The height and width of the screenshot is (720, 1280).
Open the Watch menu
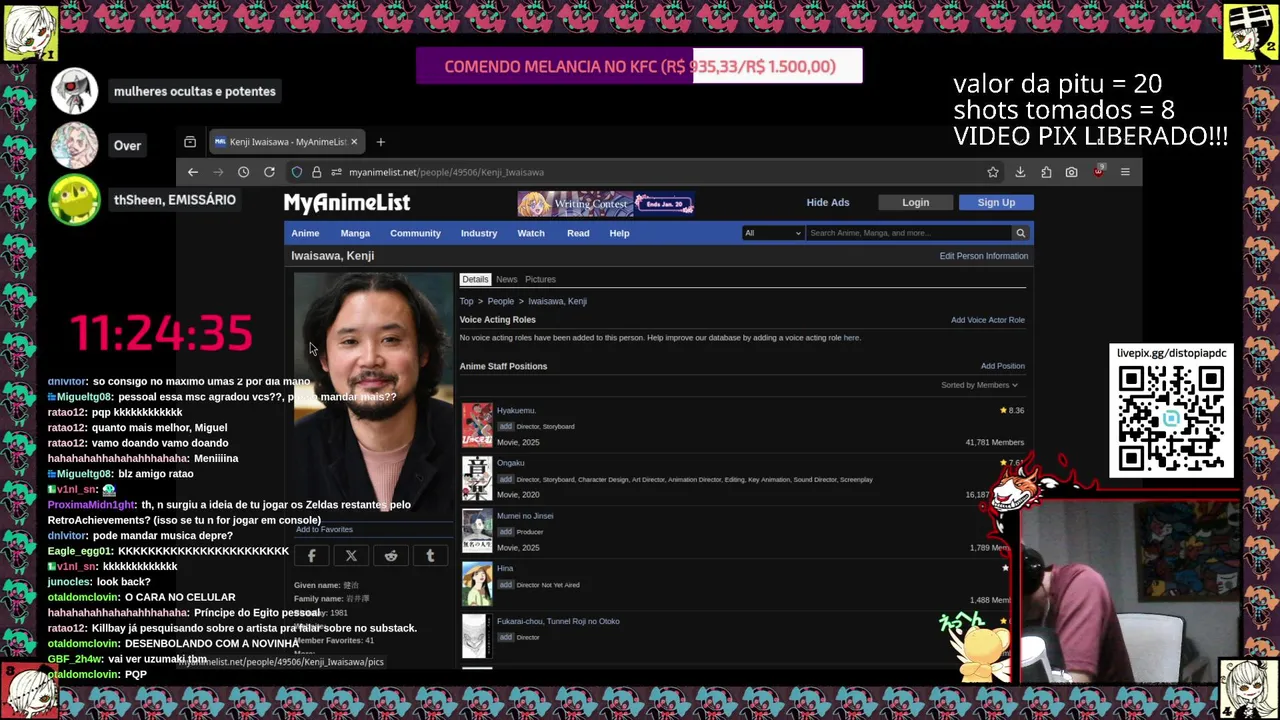531,233
